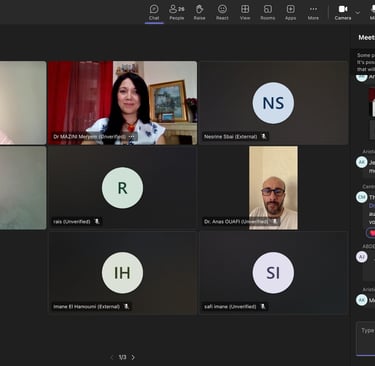Select Dr. Anas OUAFI video tile
This screenshot has height=366, width=375.
(273, 188)
